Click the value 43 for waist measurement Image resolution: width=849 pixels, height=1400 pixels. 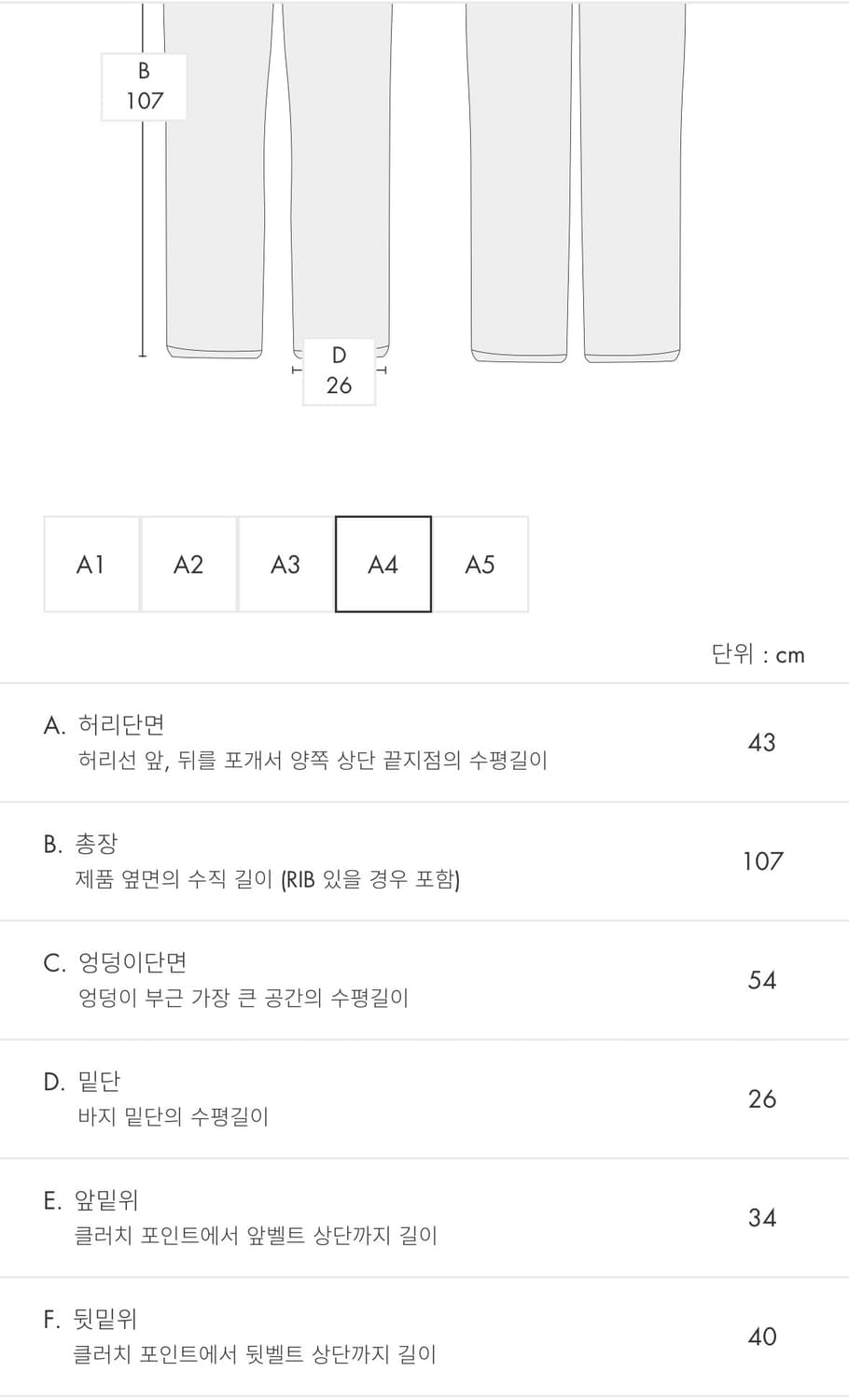point(763,742)
